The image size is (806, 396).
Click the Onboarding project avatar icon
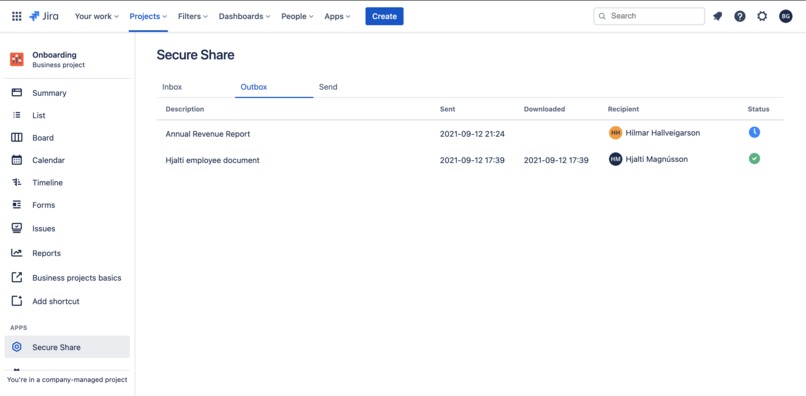(17, 59)
